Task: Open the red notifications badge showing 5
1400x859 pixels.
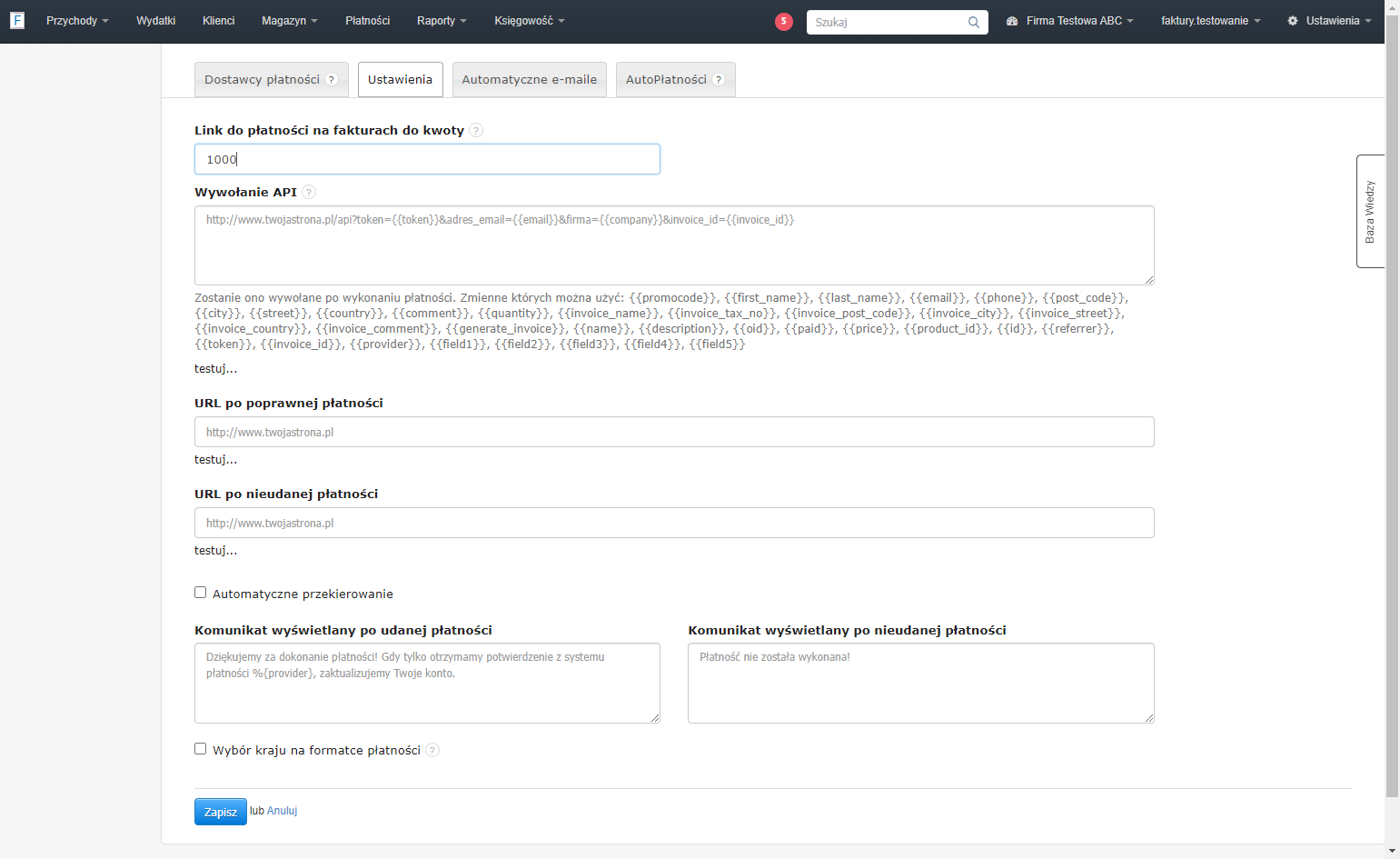Action: [783, 21]
